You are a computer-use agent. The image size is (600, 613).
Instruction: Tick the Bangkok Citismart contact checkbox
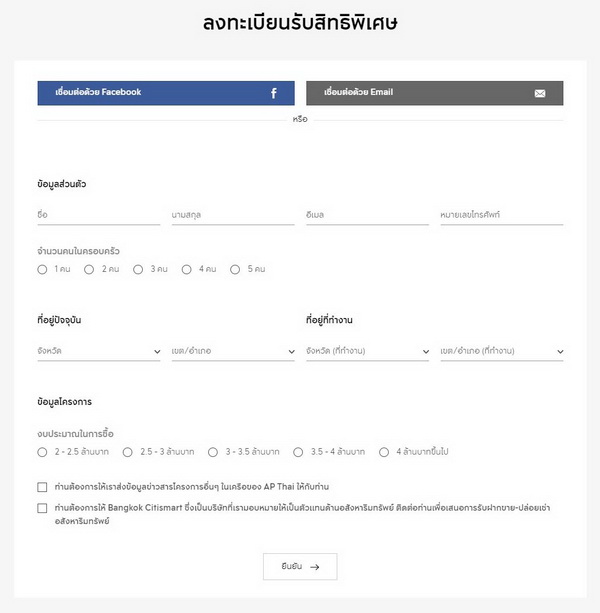pos(42,508)
